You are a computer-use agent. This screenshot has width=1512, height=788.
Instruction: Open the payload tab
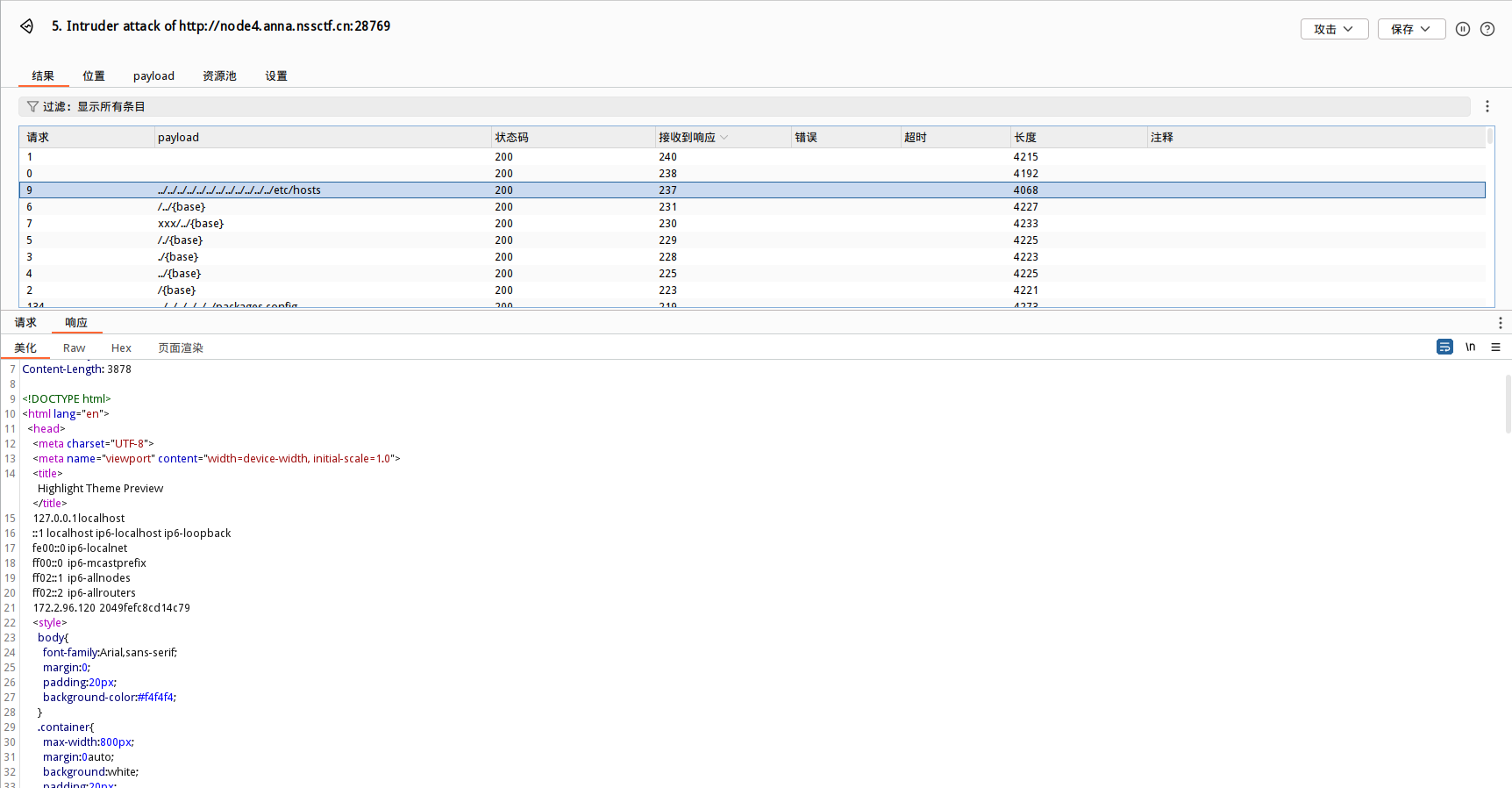(x=153, y=76)
